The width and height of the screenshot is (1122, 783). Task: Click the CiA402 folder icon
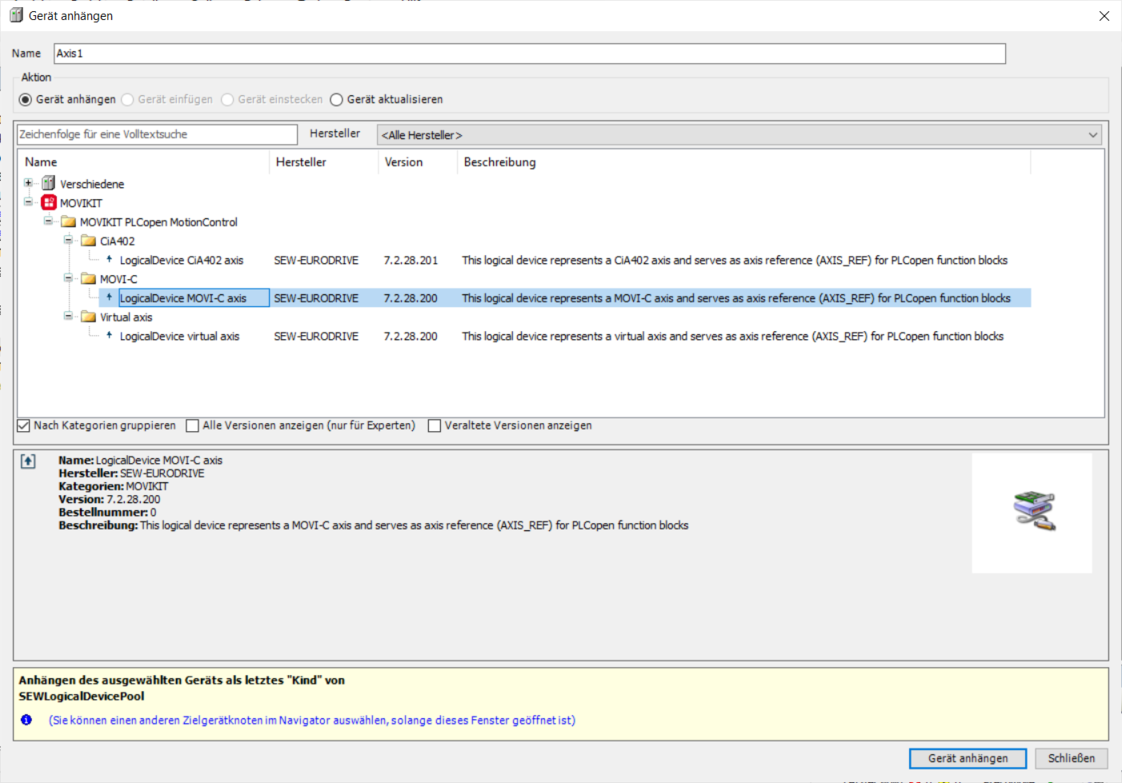pyautogui.click(x=88, y=241)
